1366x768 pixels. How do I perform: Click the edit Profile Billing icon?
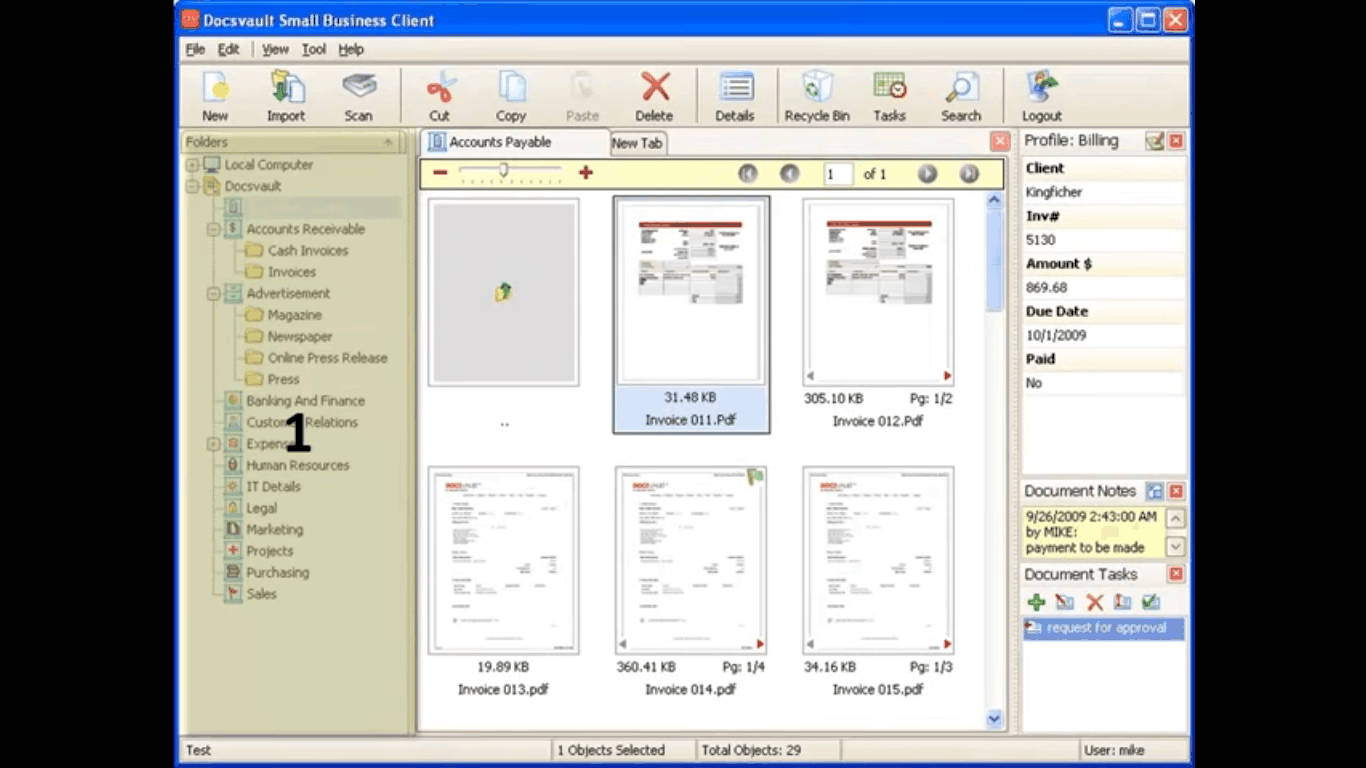pos(1154,142)
